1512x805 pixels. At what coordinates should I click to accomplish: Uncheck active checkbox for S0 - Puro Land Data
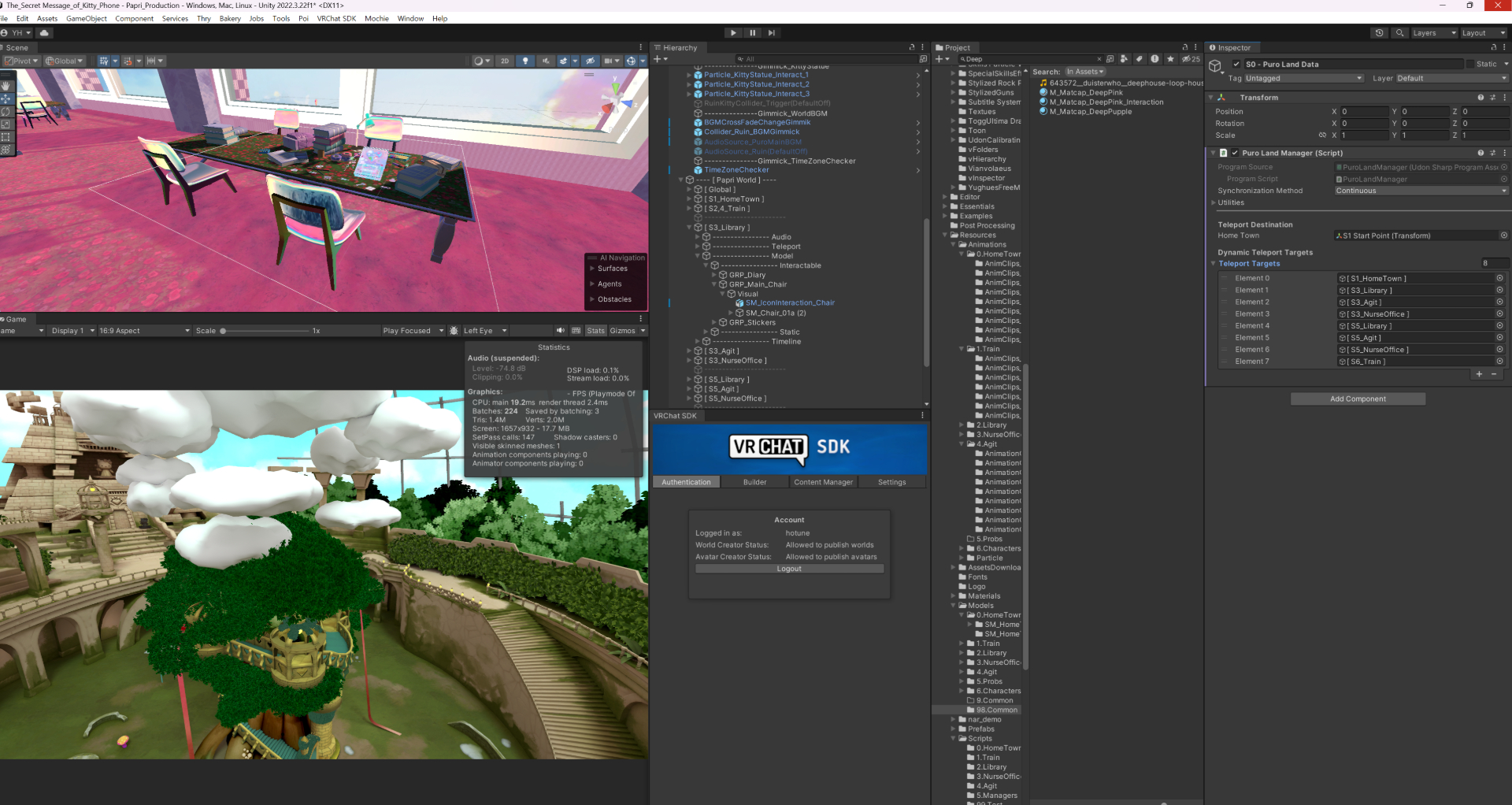[x=1236, y=65]
